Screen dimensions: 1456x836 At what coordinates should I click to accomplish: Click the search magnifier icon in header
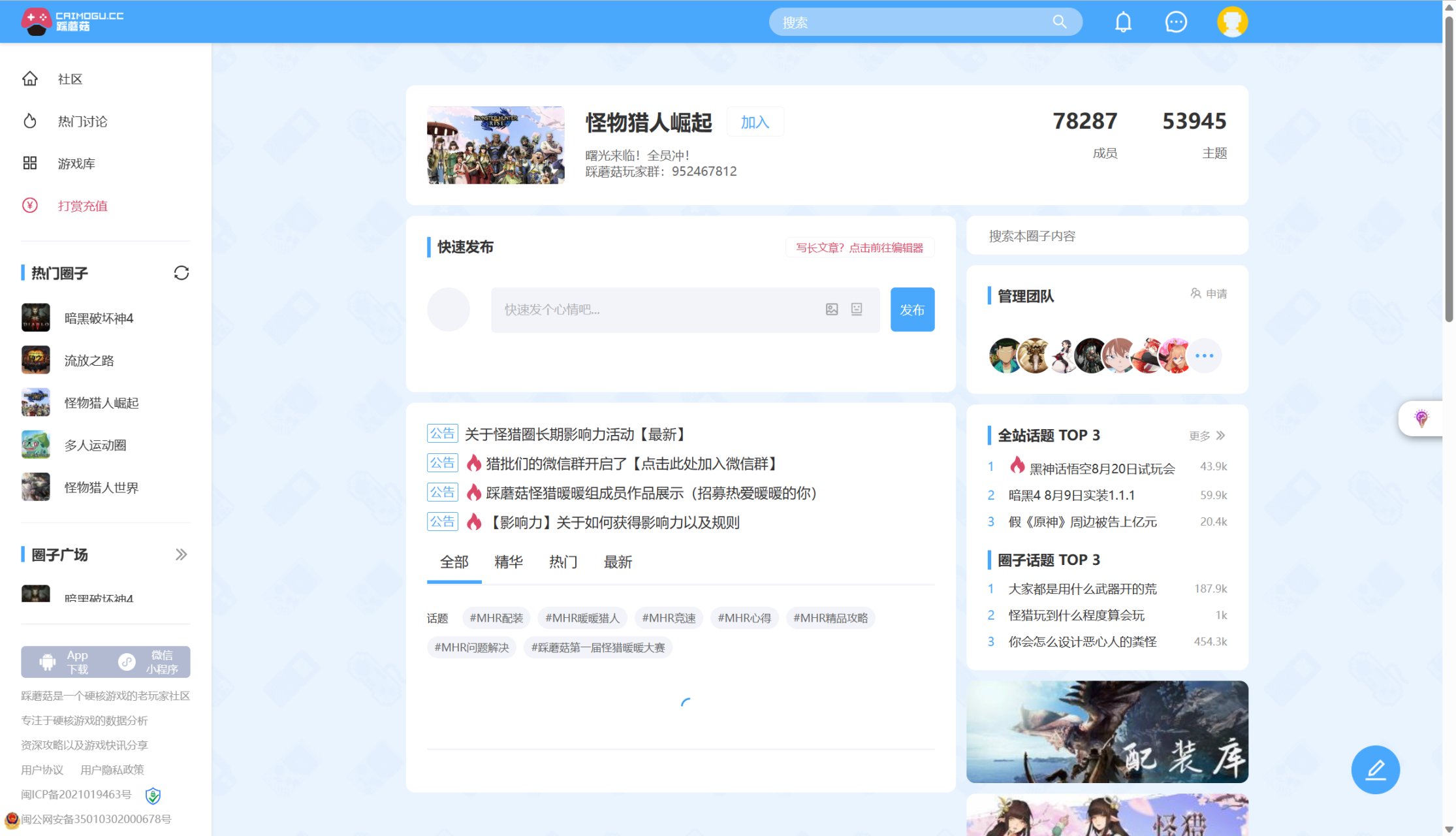coord(1059,22)
